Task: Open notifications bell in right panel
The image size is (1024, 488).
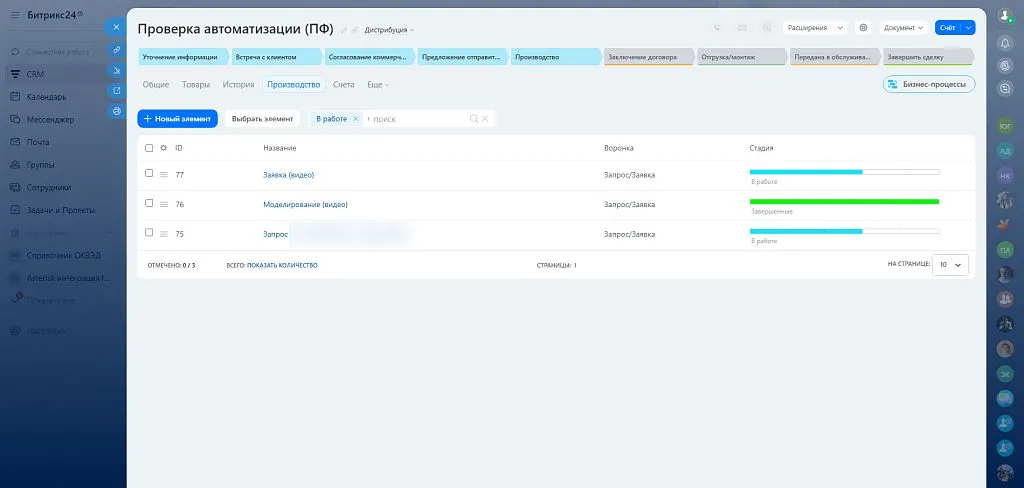Action: click(x=1005, y=42)
